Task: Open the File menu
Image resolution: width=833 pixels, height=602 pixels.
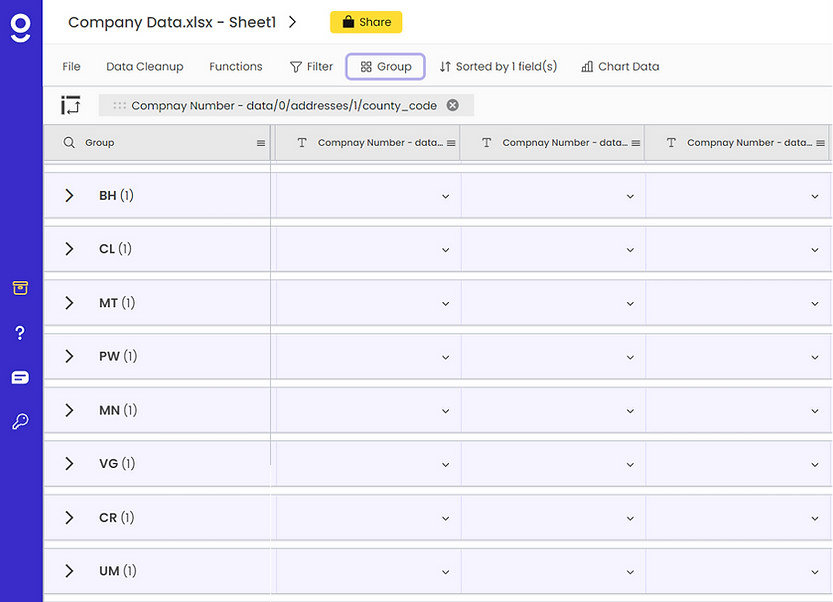Action: coord(71,66)
